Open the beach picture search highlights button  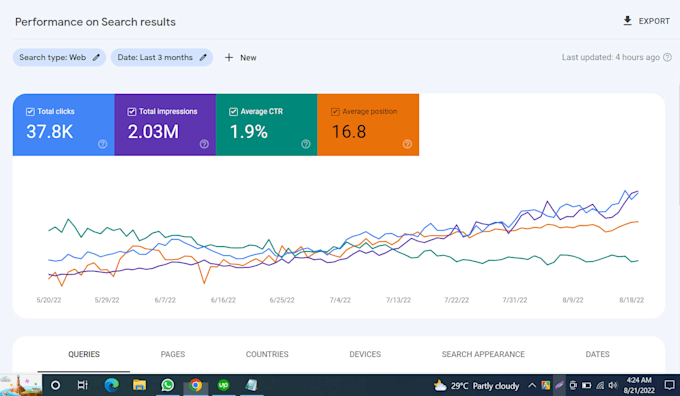pyautogui.click(x=21, y=385)
